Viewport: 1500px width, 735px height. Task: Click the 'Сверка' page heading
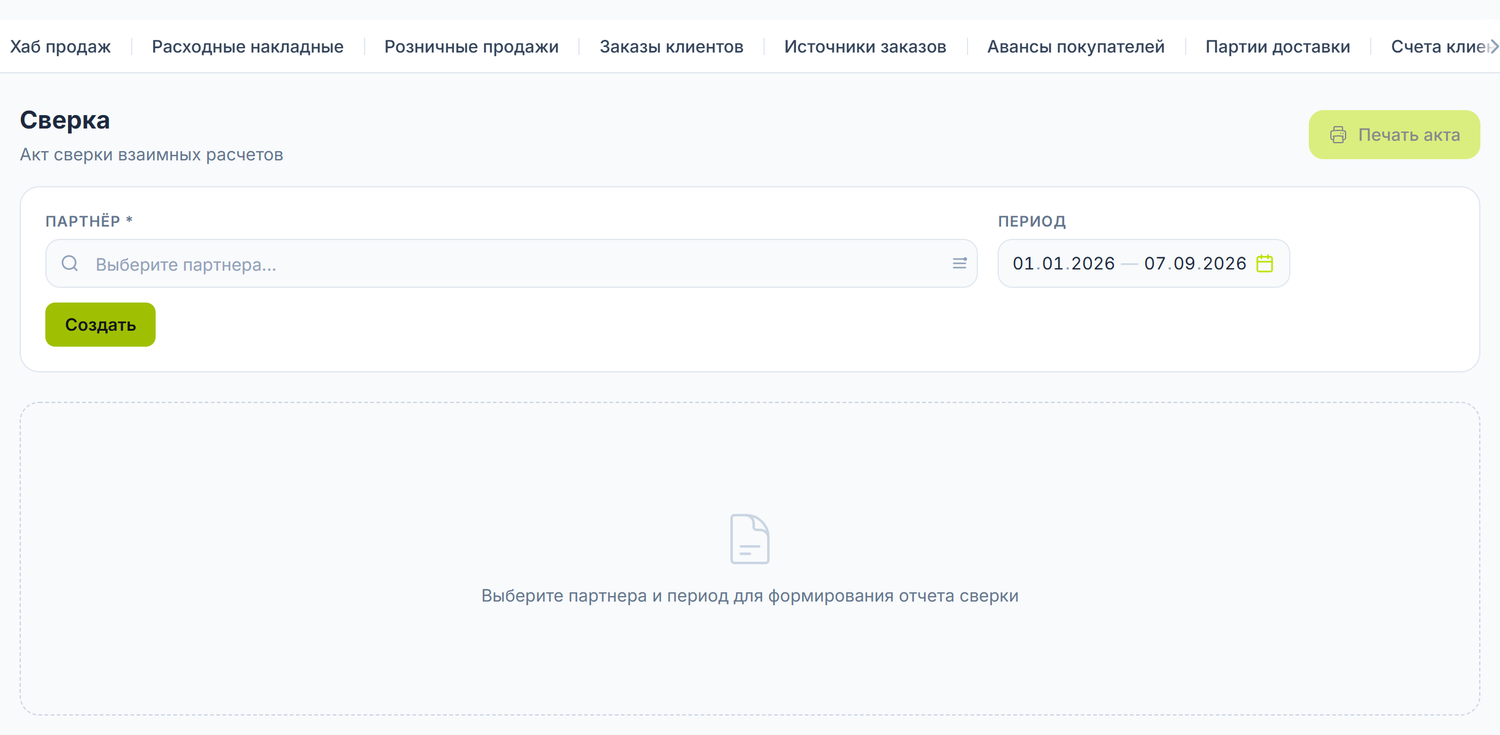pos(65,120)
